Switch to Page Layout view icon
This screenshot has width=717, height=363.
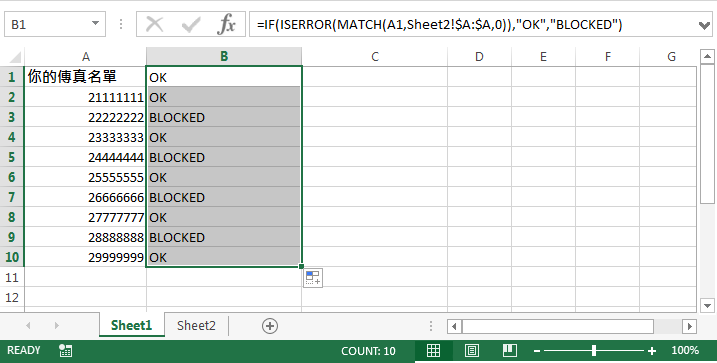click(x=471, y=351)
